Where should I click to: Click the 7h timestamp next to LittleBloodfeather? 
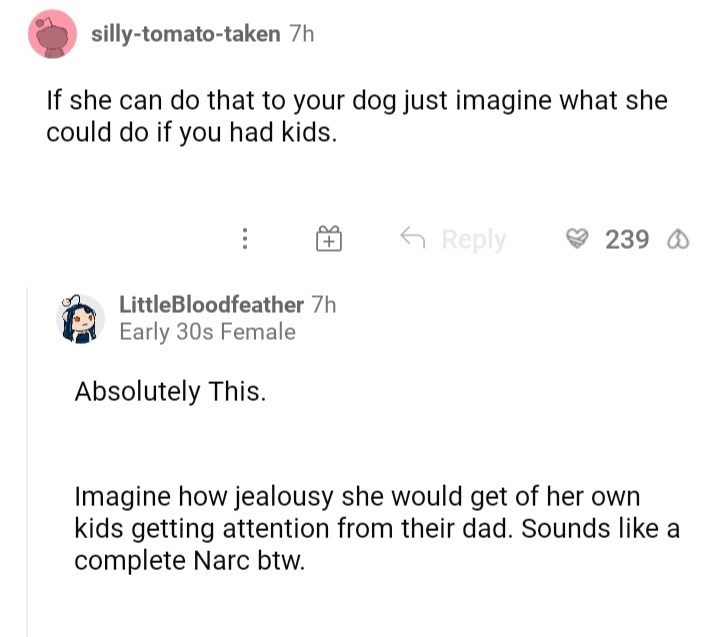[x=324, y=305]
